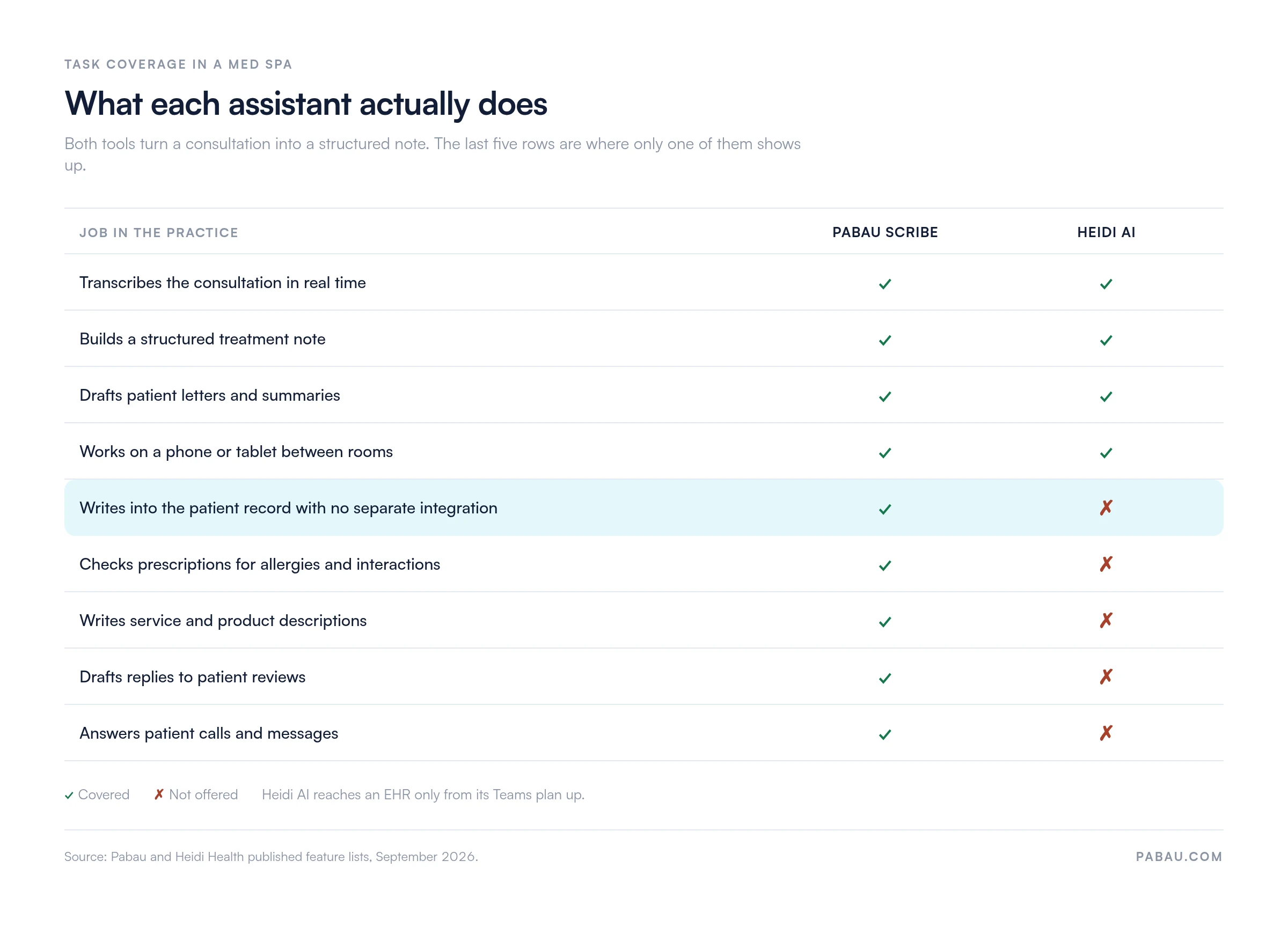Click Pabau Scribe checkmark for service descriptions row
Viewport: 1288px width, 927px height.
pos(885,622)
